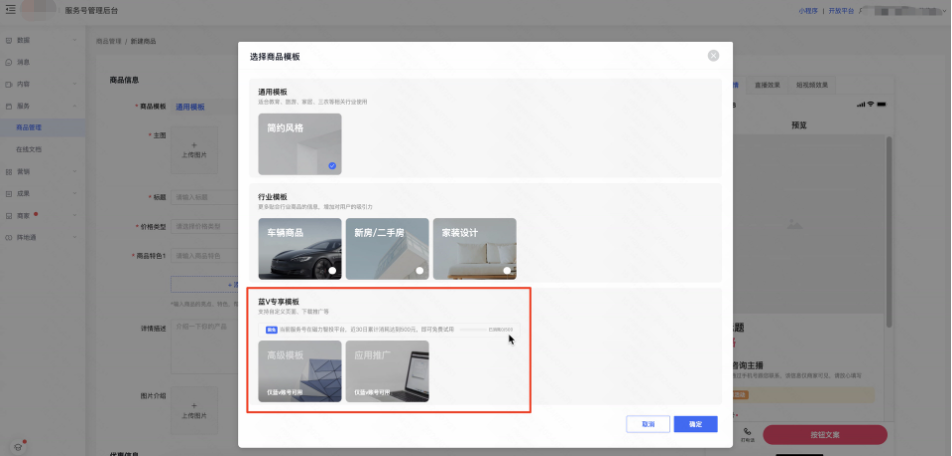Image resolution: width=952 pixels, height=456 pixels.
Task: Choose the 高级模板 blue-V template thumbnail
Action: [300, 371]
